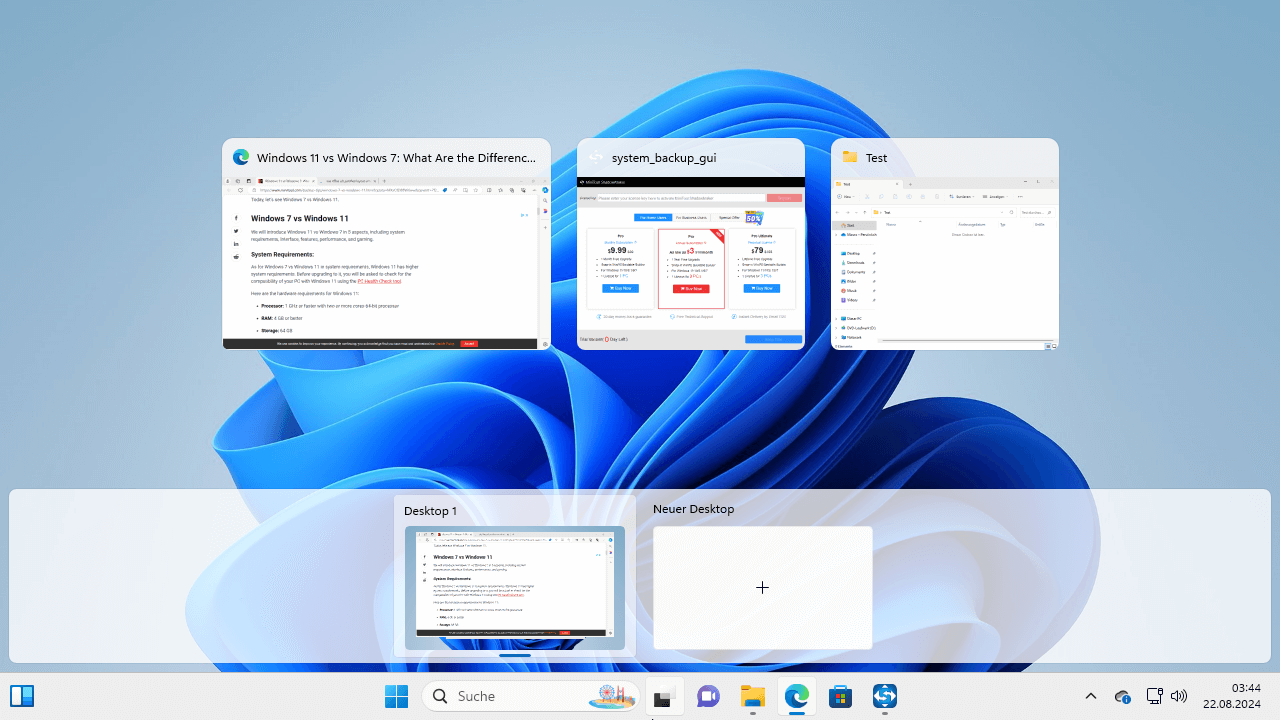Toggle Task View with its taskbar icon
Screen dimensions: 1280x720
tap(664, 696)
